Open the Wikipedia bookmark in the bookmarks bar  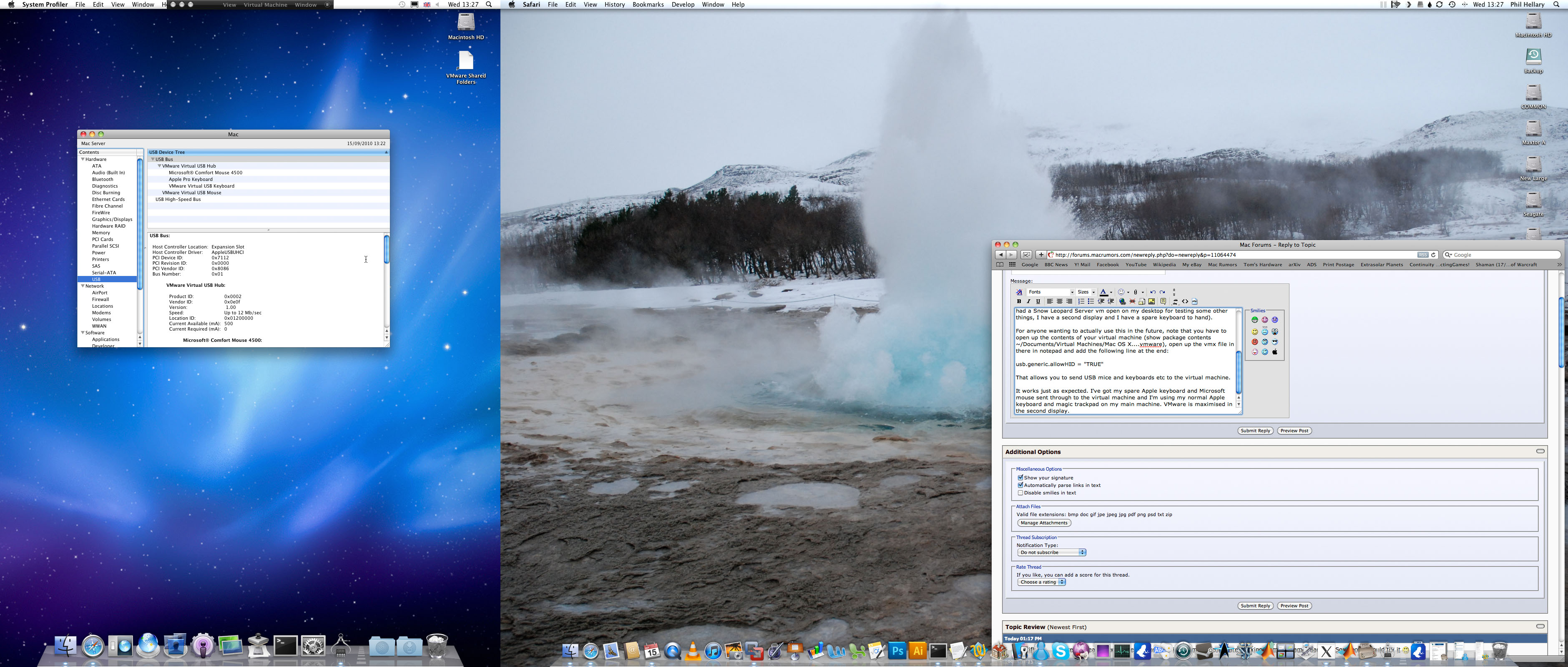(1164, 265)
